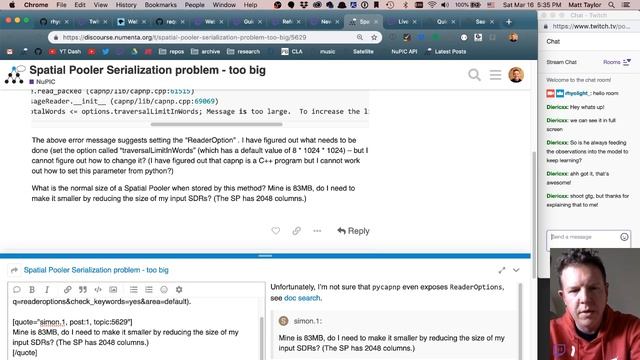This screenshot has width=640, height=360.
Task: Click the volume icon in menu bar
Action: 445,5
